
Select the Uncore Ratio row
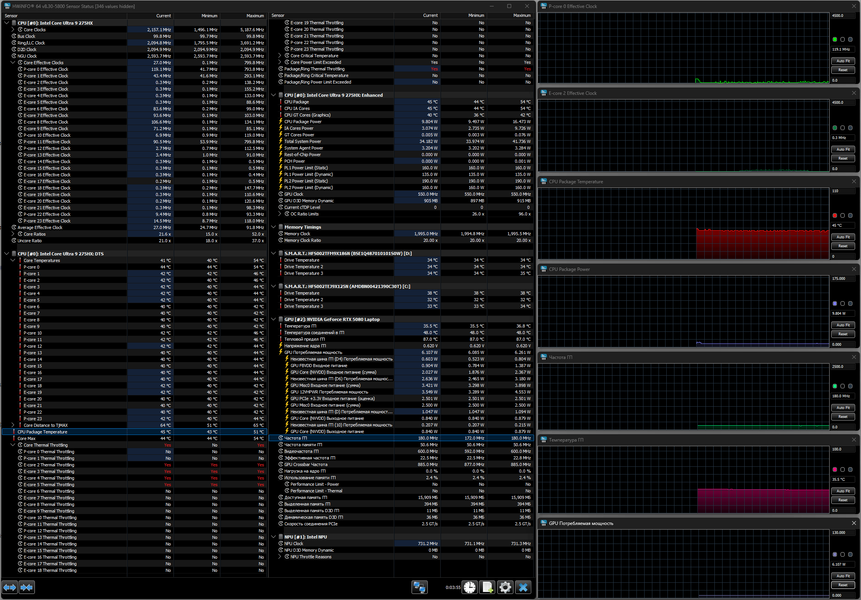[x=134, y=240]
